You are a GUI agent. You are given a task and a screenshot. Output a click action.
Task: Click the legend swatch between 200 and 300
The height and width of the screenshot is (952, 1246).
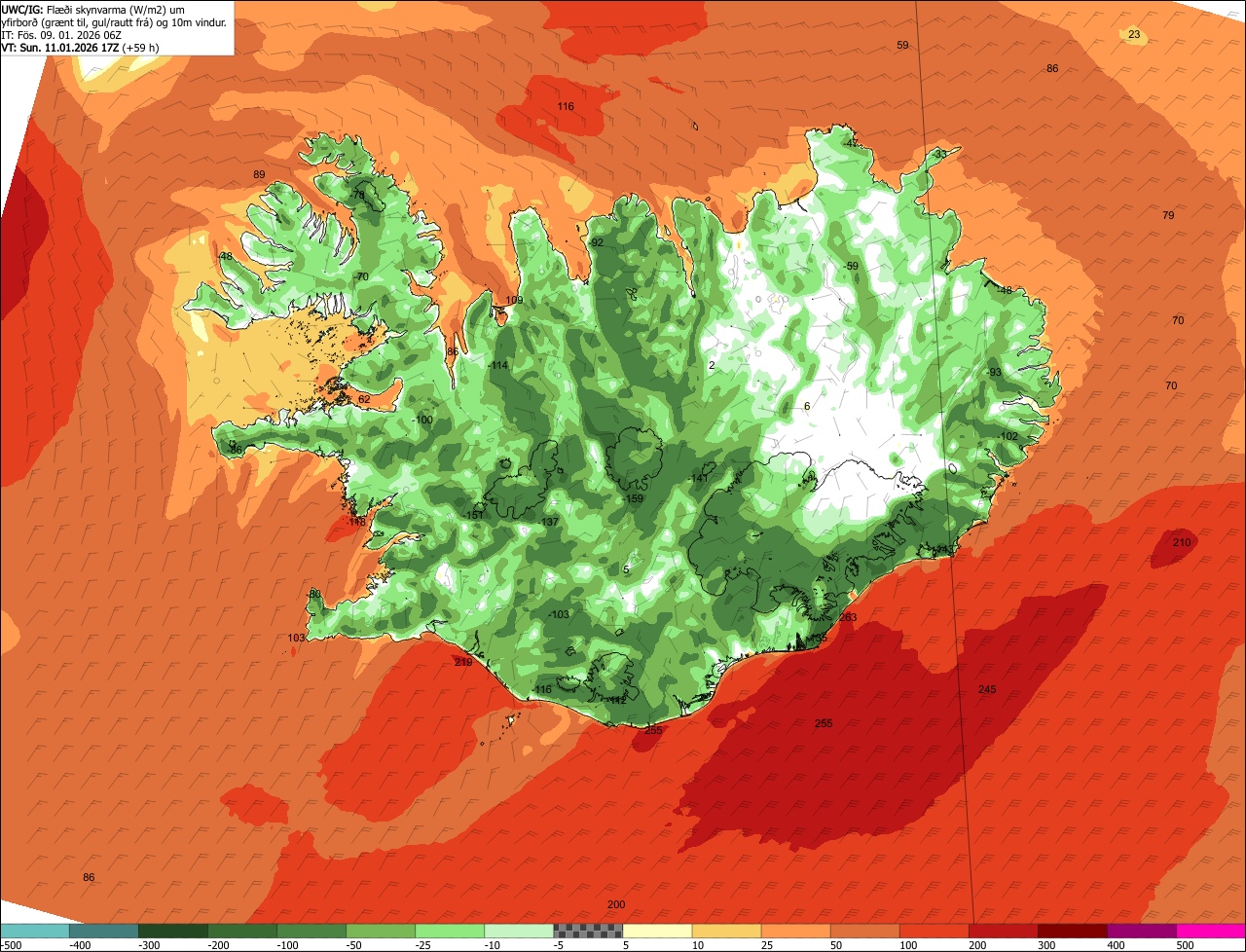coord(1003,931)
